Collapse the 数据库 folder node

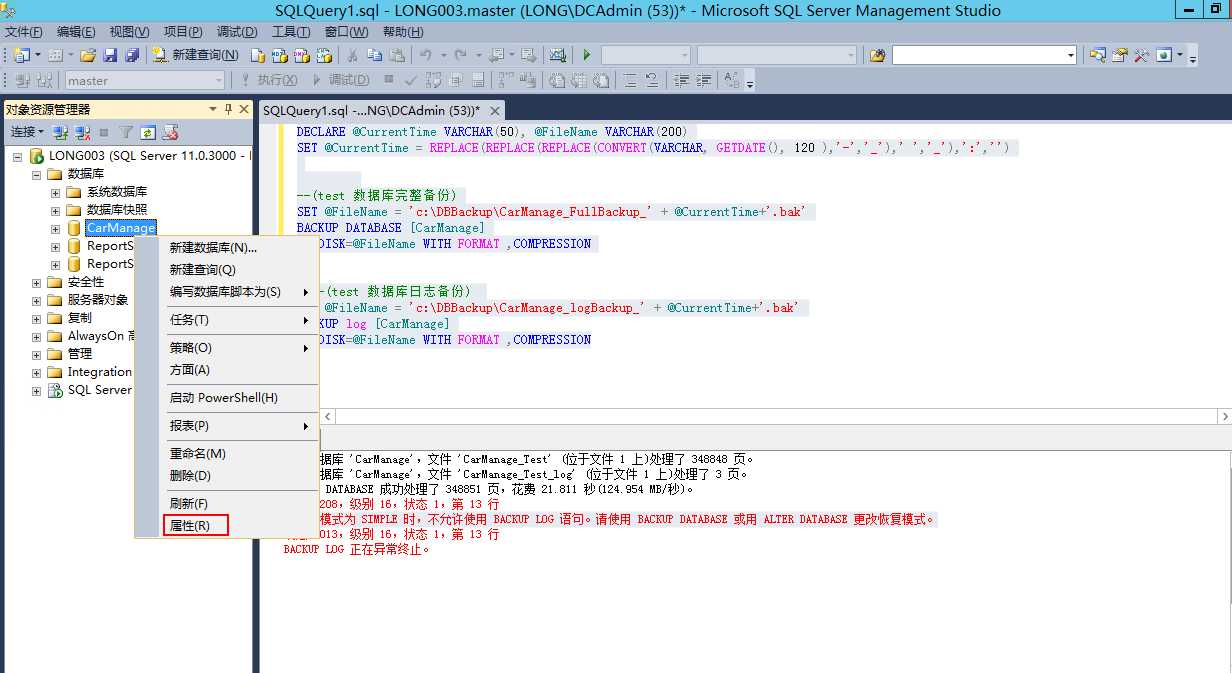[x=37, y=174]
